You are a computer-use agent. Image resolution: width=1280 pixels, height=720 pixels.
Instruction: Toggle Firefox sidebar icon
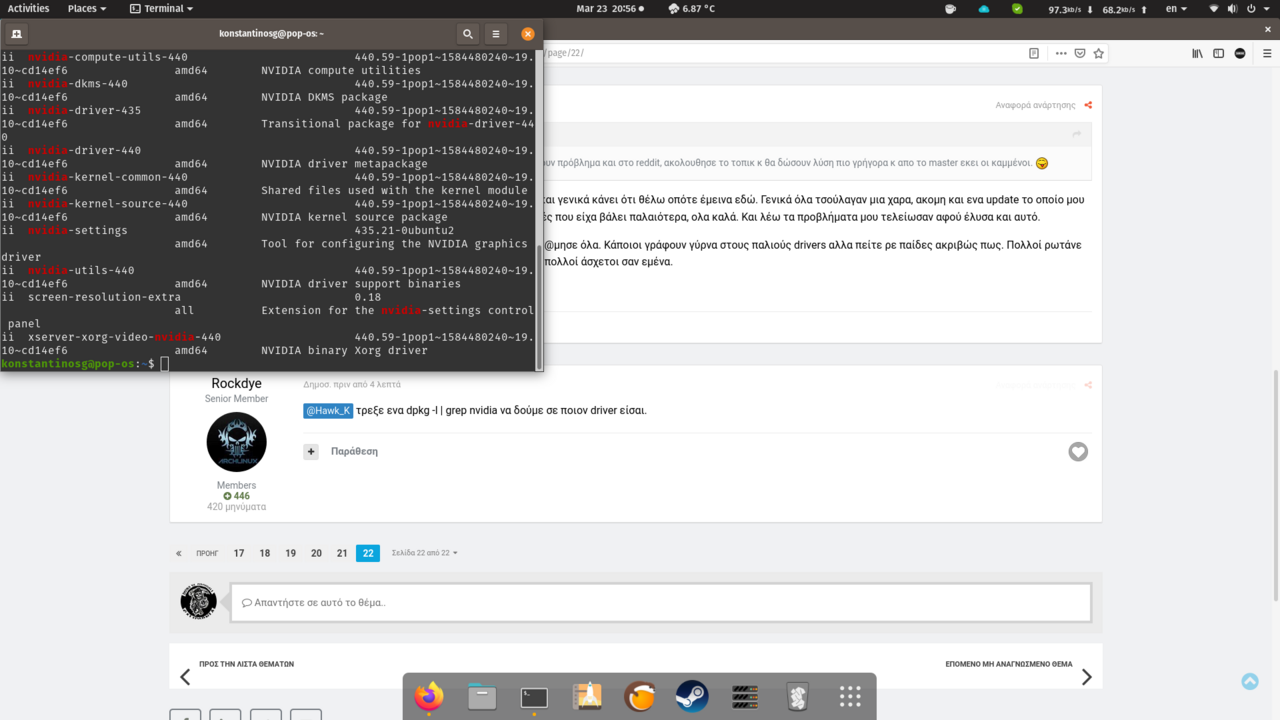[1218, 53]
